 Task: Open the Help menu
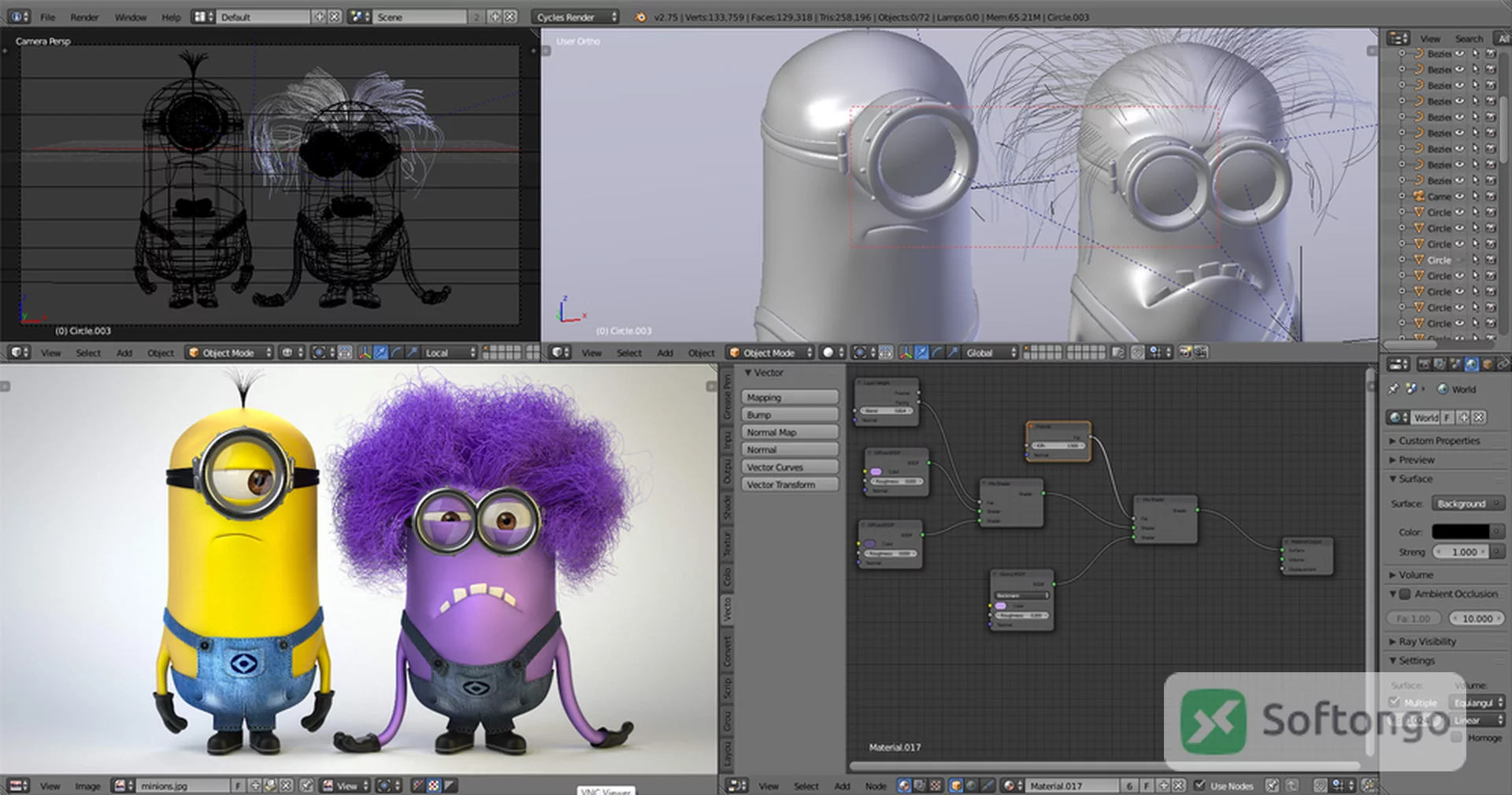point(171,17)
